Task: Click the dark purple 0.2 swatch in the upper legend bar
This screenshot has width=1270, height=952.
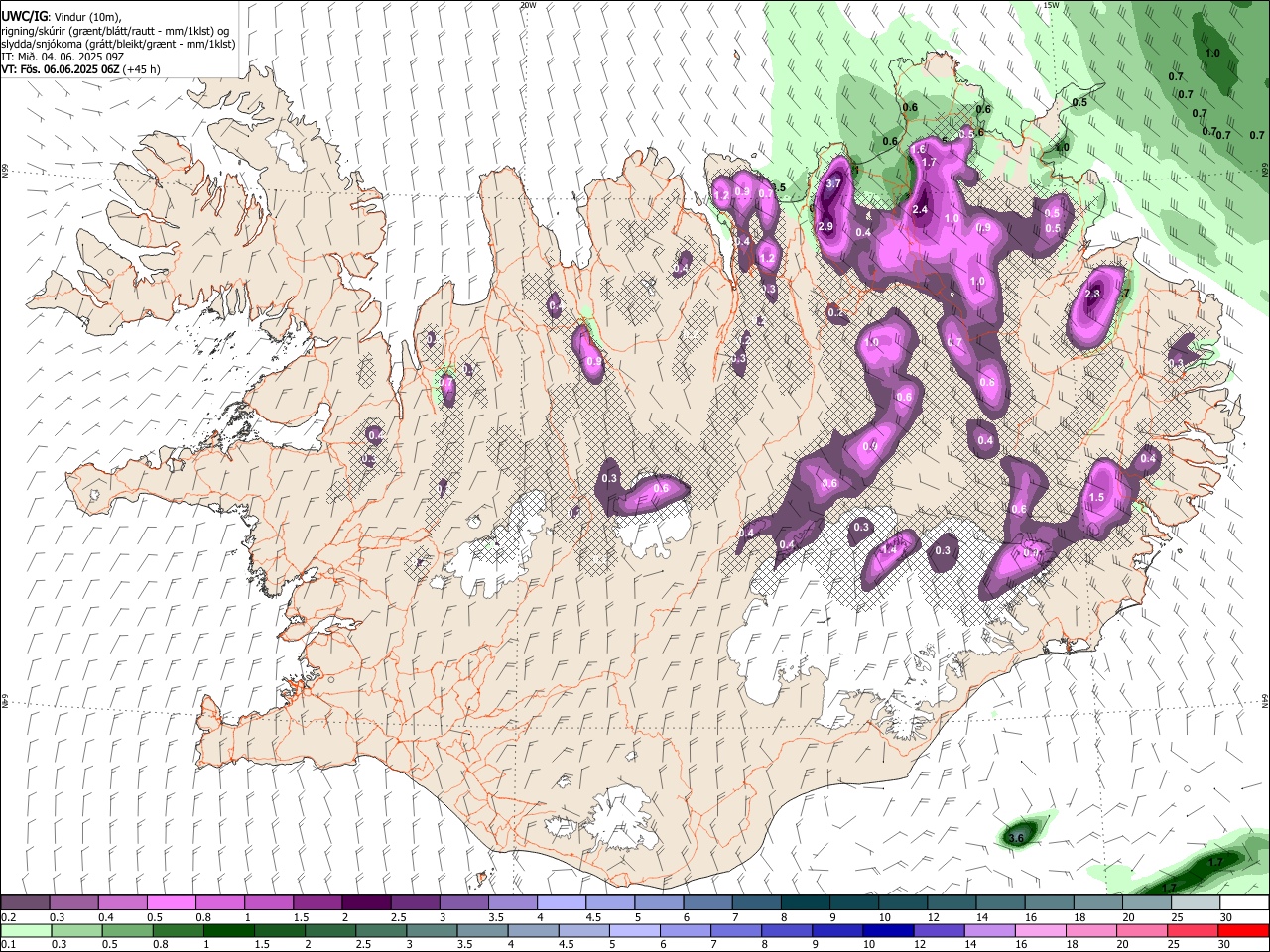Action: (x=25, y=903)
